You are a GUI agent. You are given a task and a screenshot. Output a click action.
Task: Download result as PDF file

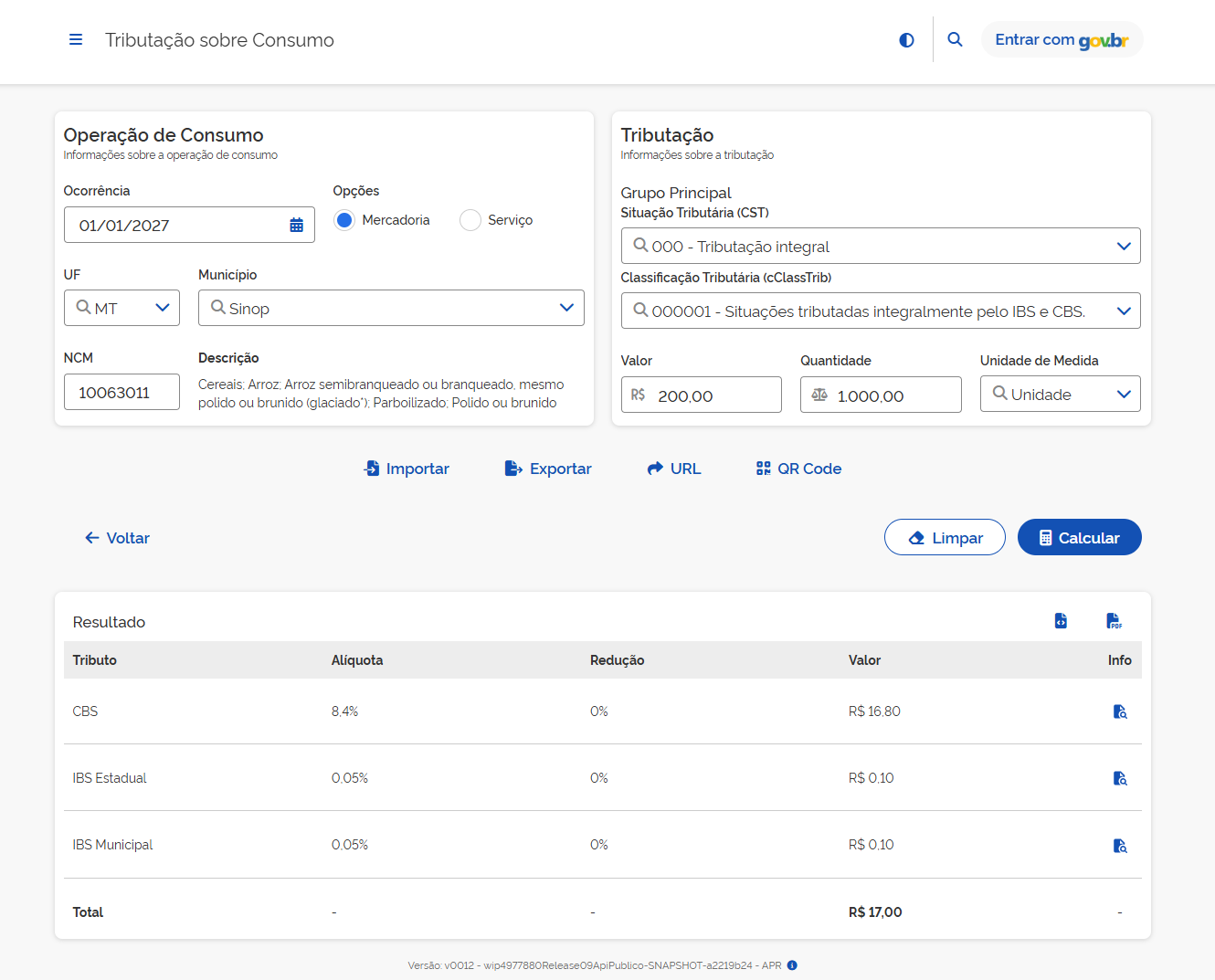pyautogui.click(x=1114, y=621)
